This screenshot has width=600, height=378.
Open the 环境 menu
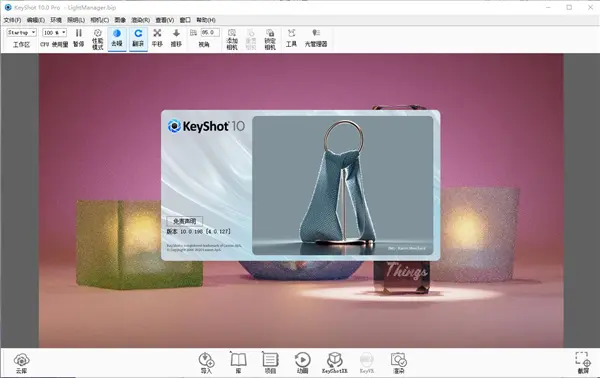coord(56,20)
